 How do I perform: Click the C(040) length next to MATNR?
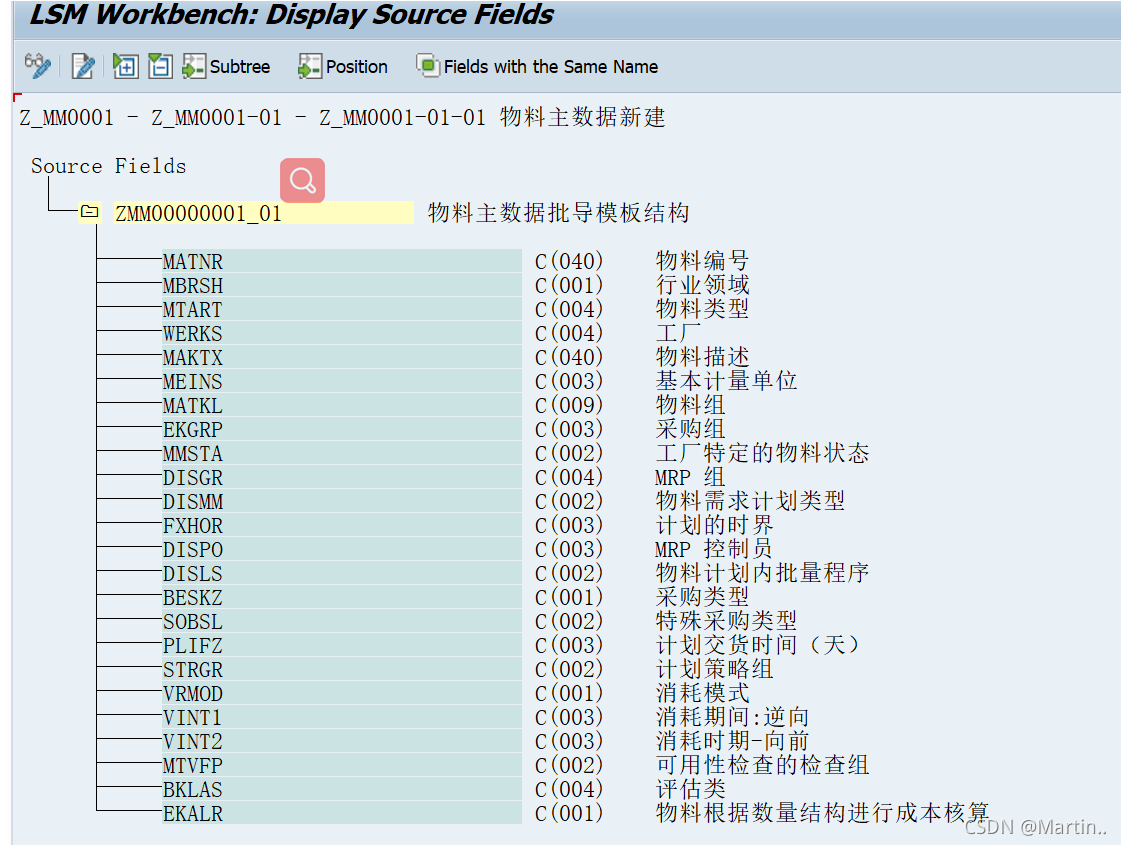(x=569, y=261)
